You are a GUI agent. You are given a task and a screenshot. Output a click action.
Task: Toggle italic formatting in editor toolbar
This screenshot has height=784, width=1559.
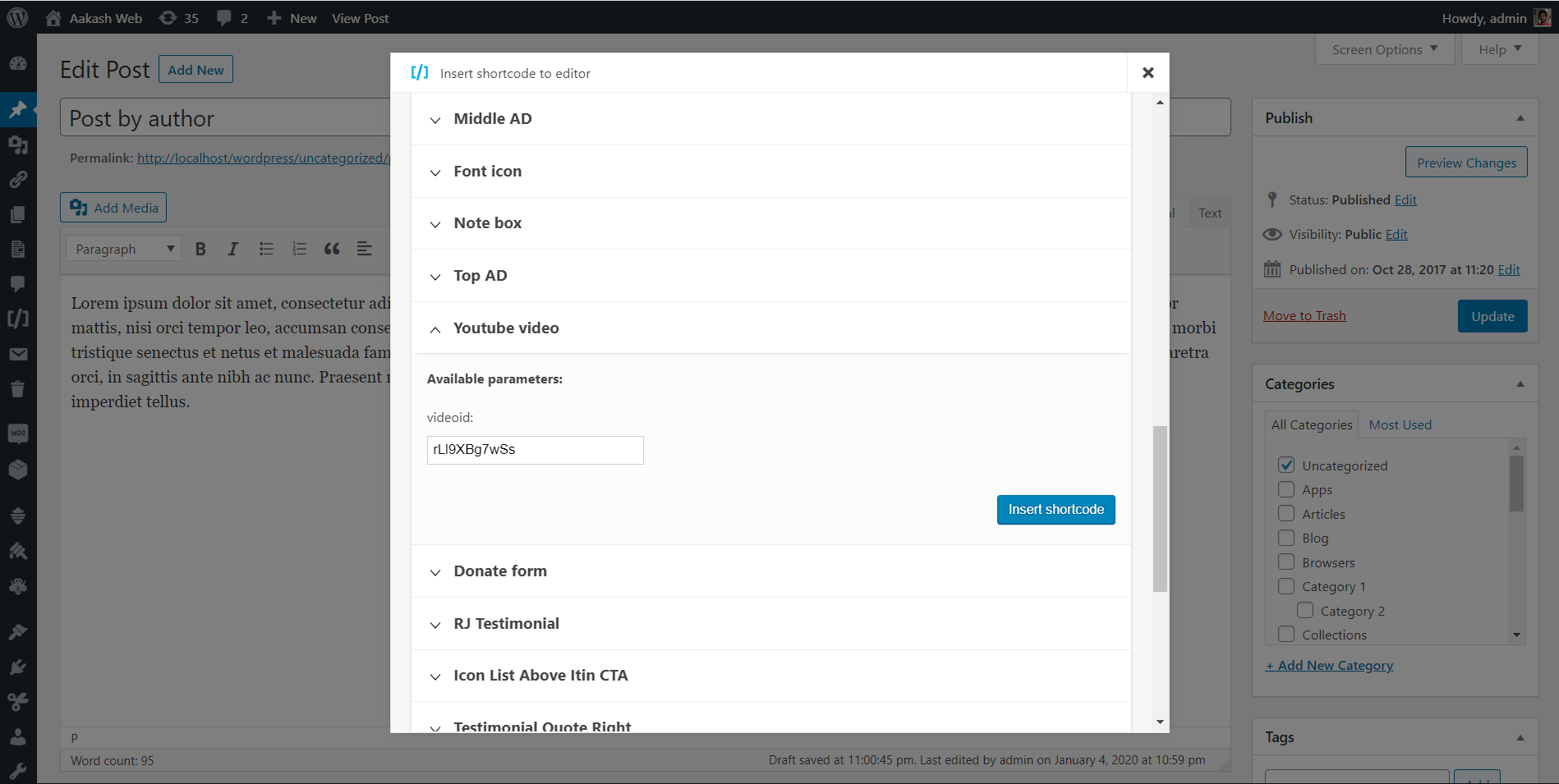(x=233, y=249)
